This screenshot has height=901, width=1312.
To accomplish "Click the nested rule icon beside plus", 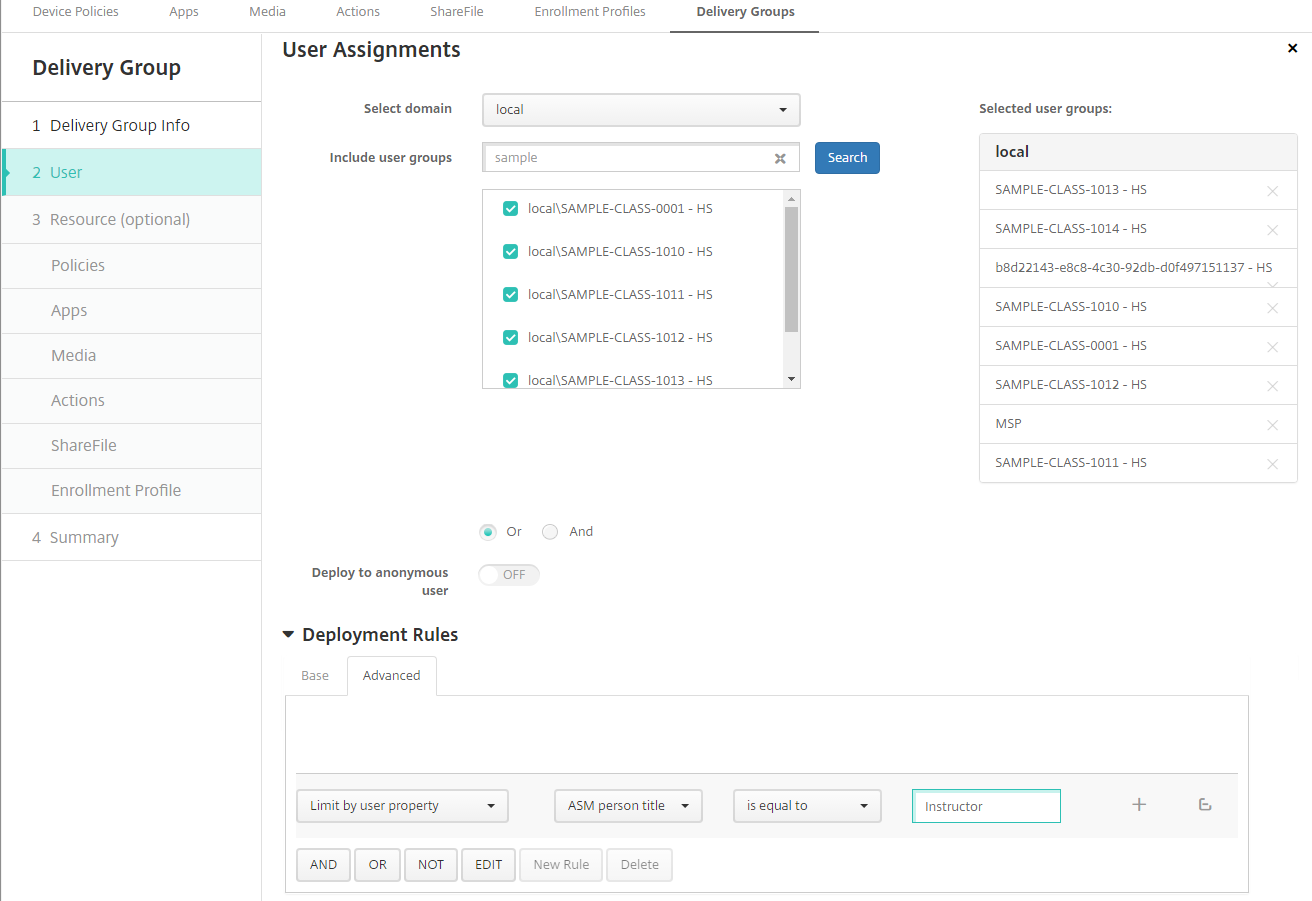I will 1205,805.
